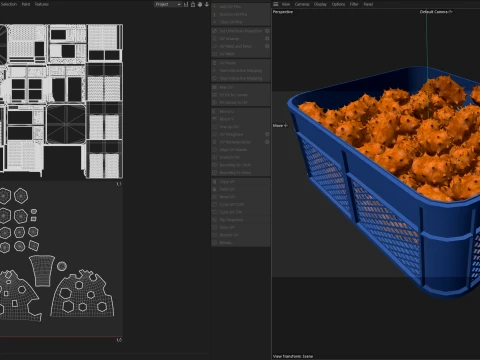Run the Flip Sequence command

point(241,220)
